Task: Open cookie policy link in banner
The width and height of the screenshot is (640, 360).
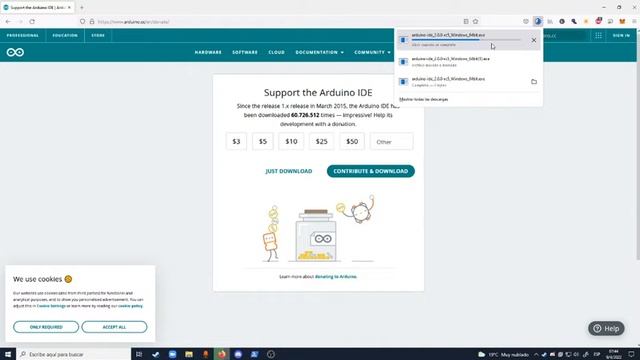Action: tap(131, 306)
